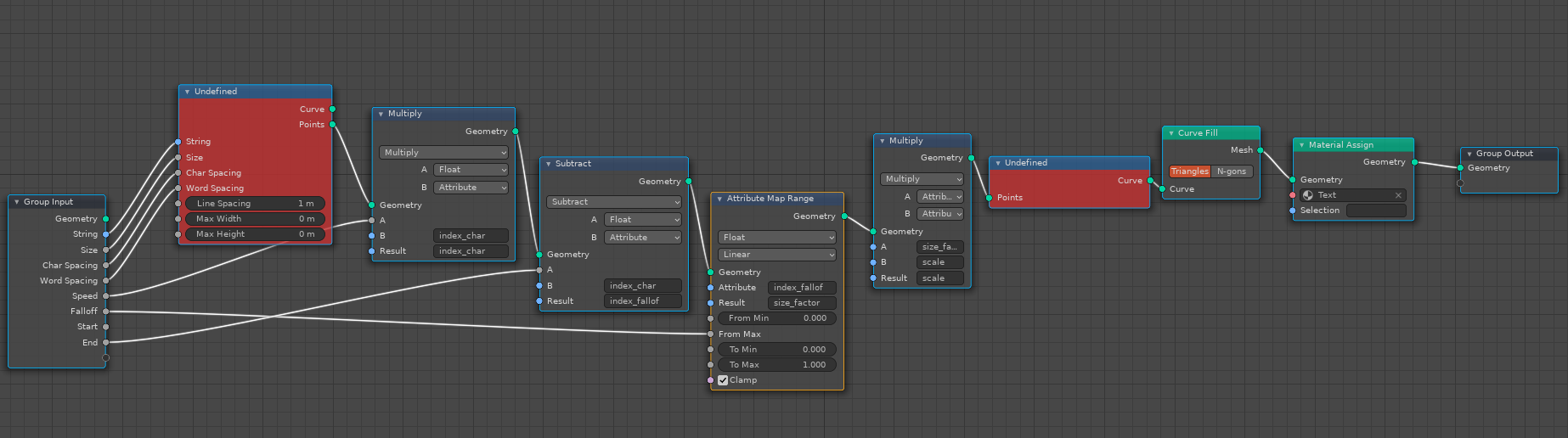Edit the Result index_char field in the Multiply node
This screenshot has height=438, width=1568.
pos(471,251)
